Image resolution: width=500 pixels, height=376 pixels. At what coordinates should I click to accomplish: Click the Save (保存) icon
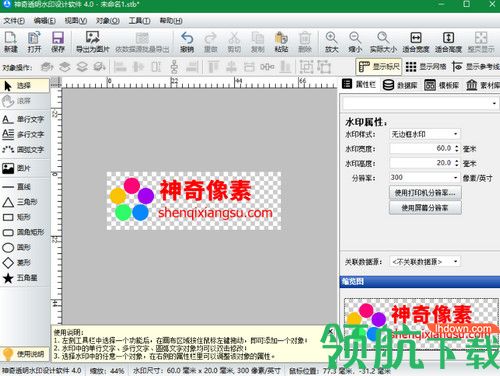[x=58, y=42]
